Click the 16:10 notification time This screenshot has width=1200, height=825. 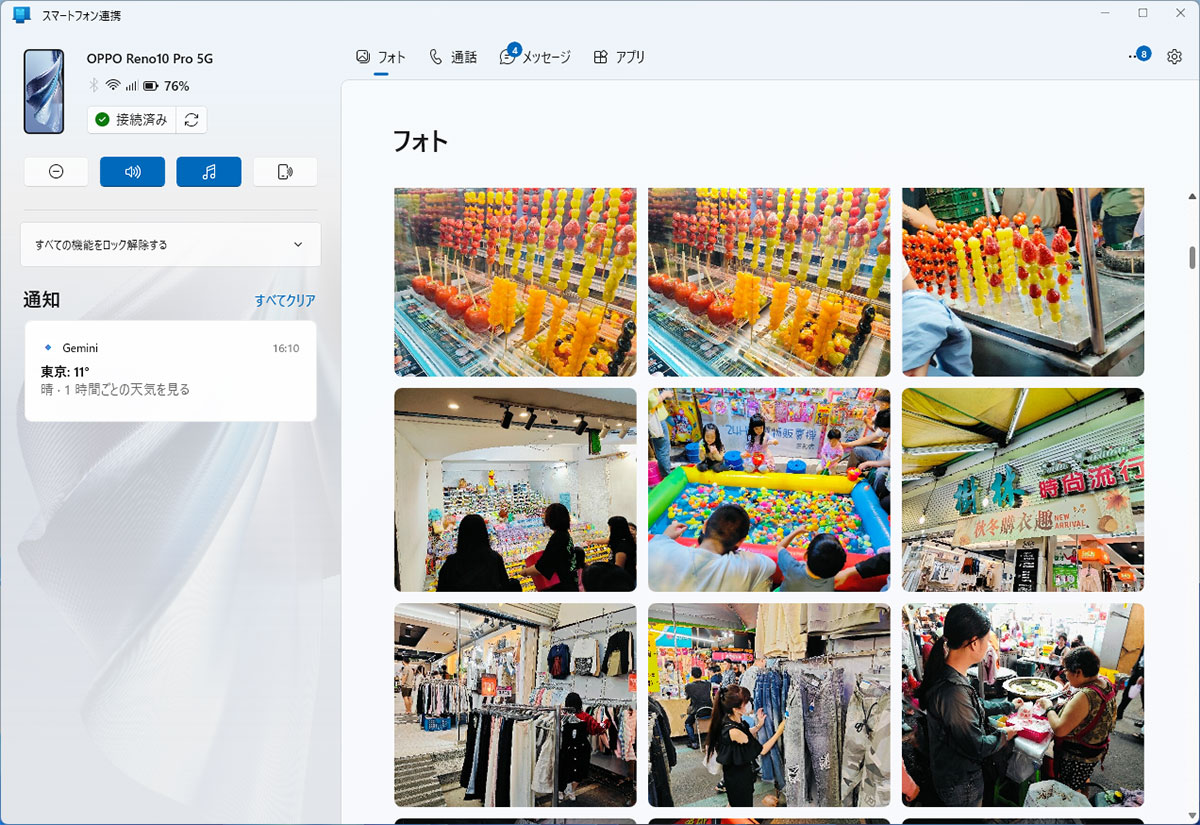[286, 348]
